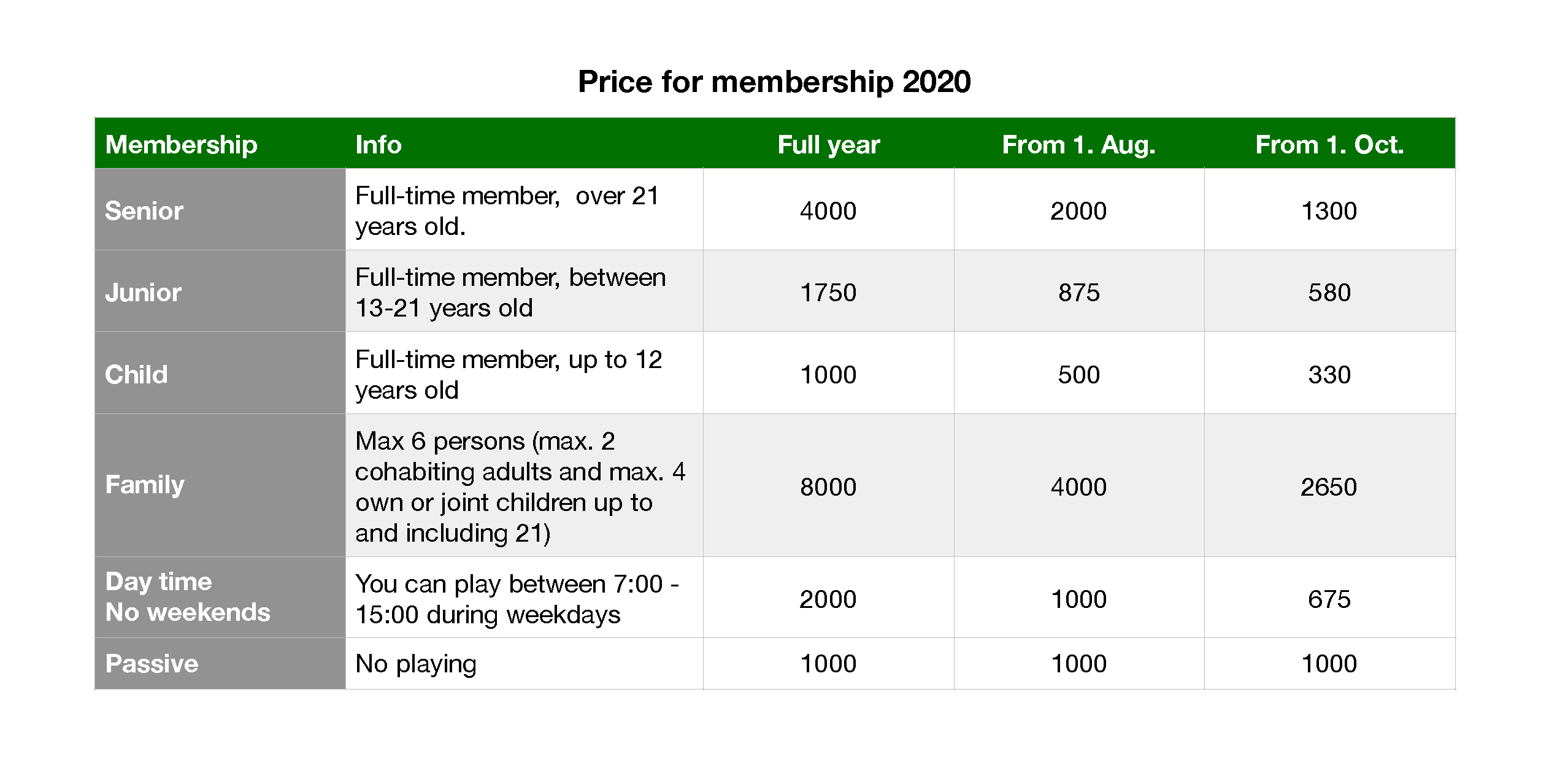
Task: Click the Family info description text
Action: pyautogui.click(x=520, y=486)
